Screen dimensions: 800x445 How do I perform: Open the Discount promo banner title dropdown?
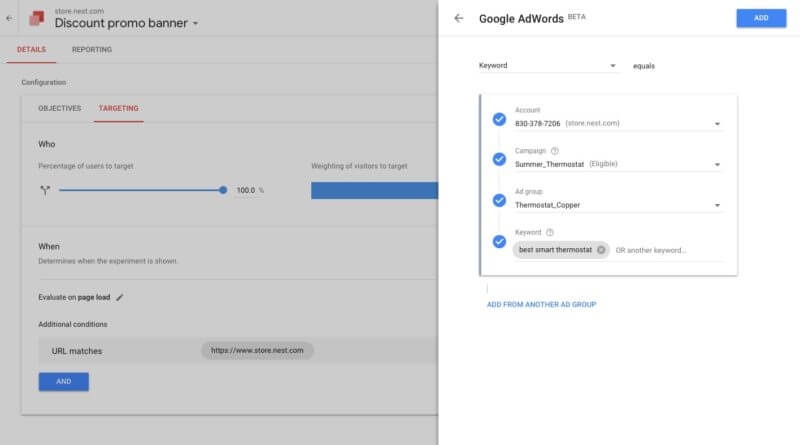pos(195,23)
